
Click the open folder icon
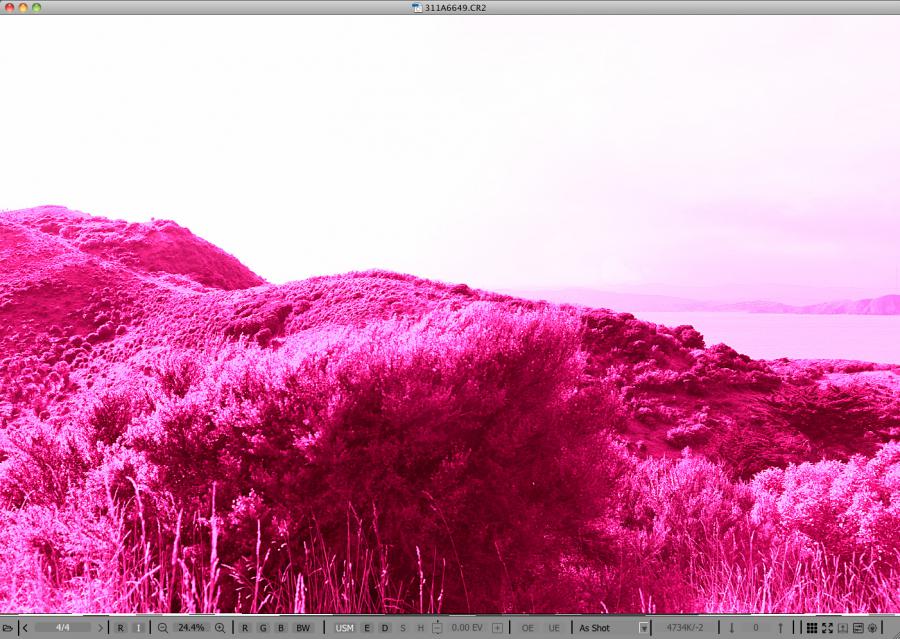[7, 628]
